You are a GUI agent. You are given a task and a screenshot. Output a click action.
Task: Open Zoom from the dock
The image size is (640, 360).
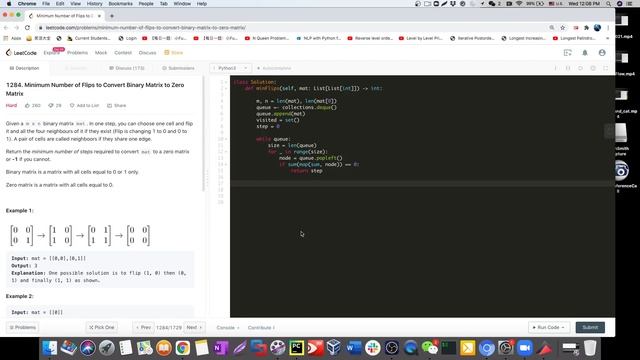click(x=524, y=348)
